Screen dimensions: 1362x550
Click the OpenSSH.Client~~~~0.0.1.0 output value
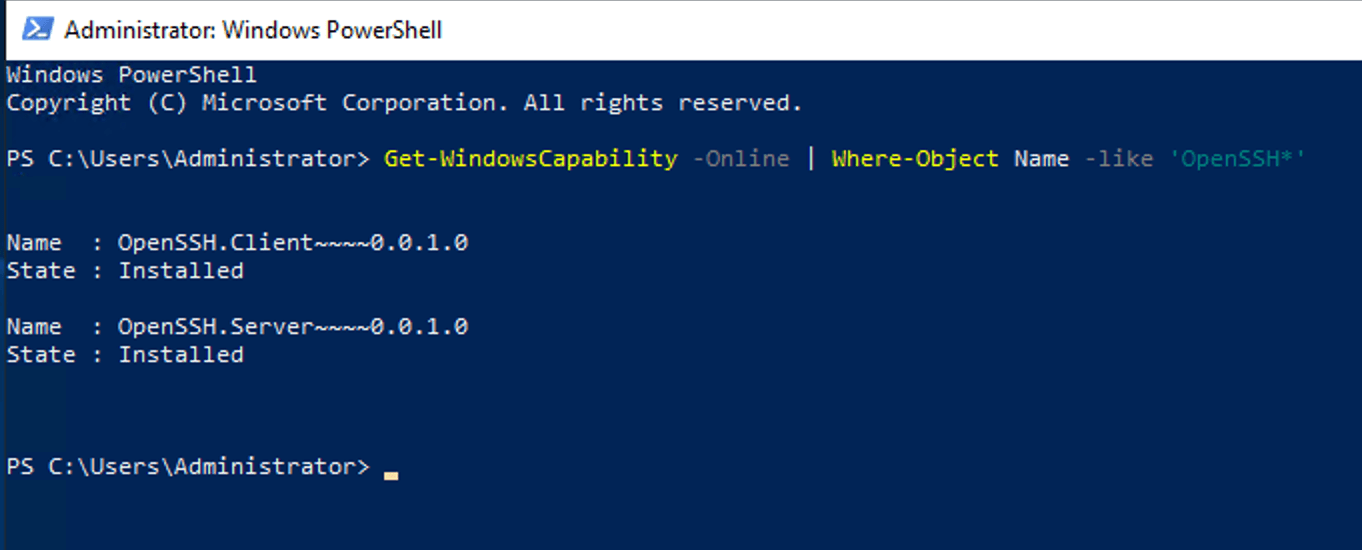pos(293,243)
